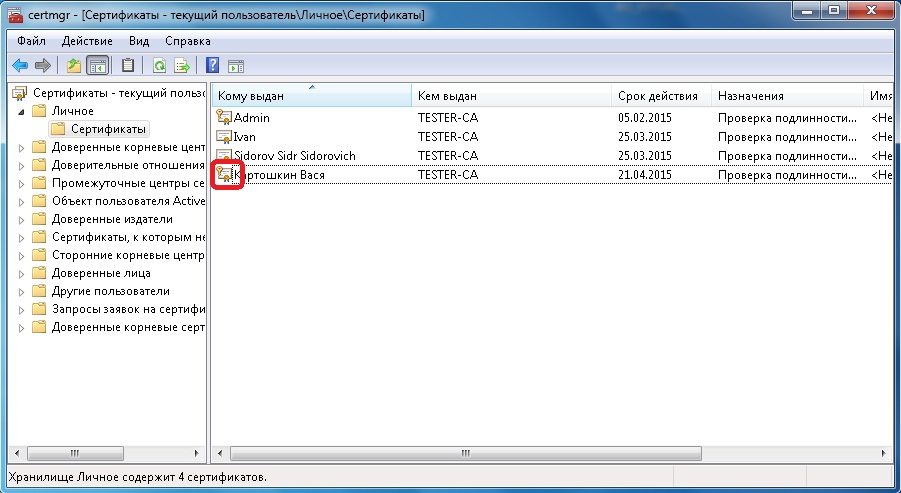
Task: Click the Кем выдан column header
Action: (x=447, y=96)
